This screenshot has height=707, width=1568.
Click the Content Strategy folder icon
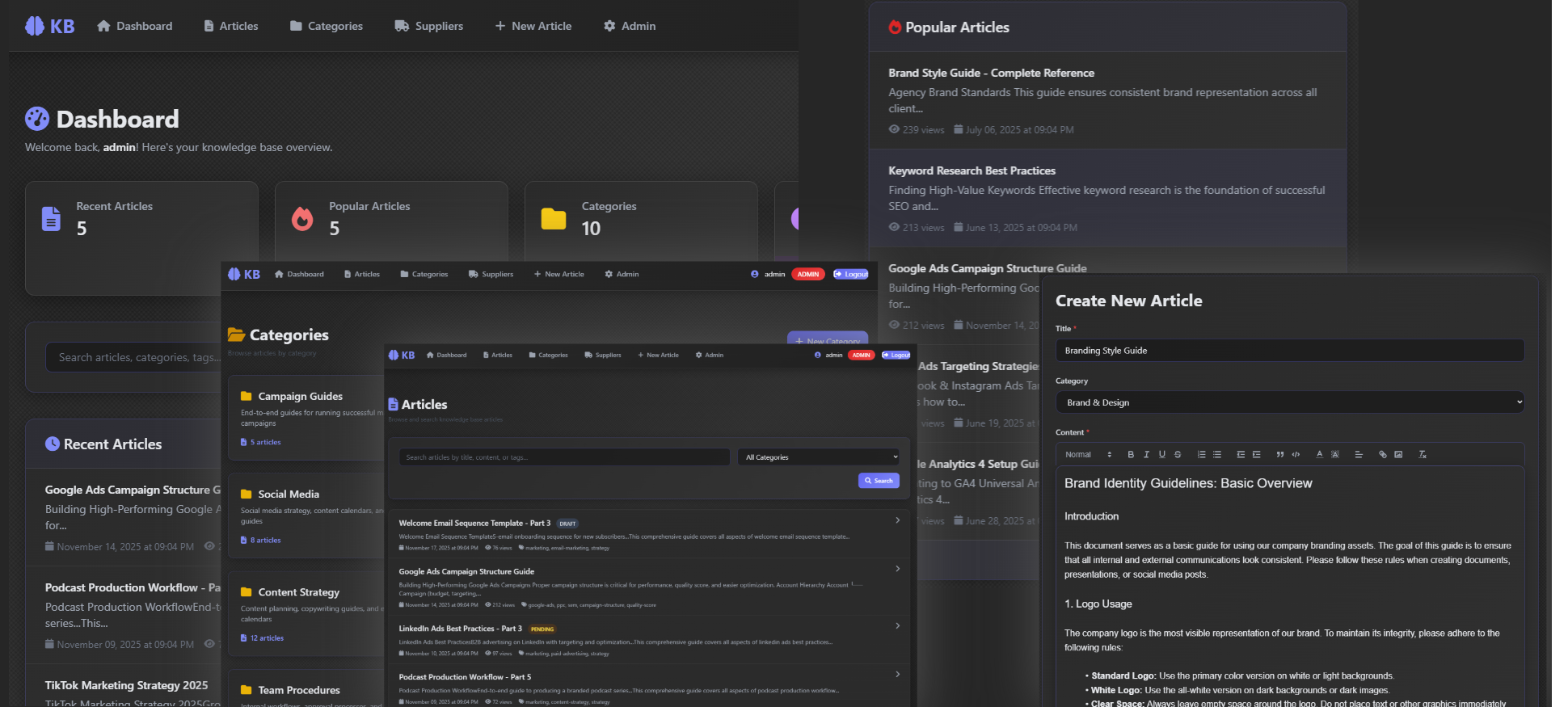point(247,592)
